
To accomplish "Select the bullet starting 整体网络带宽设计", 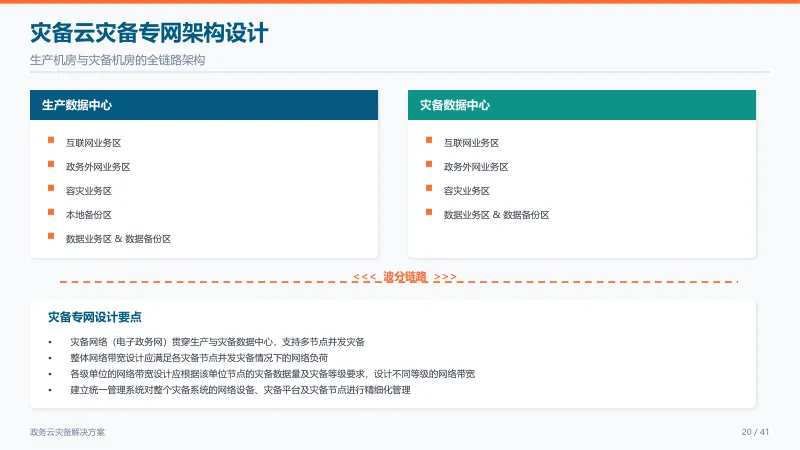I will (199, 358).
